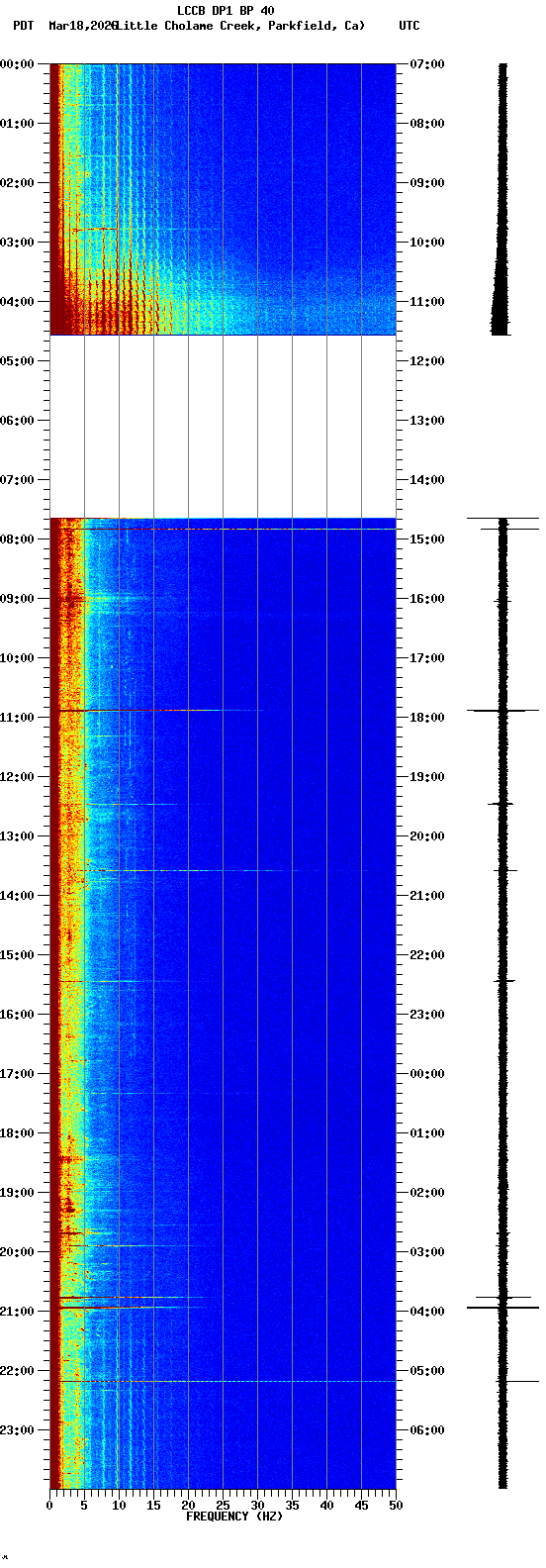This screenshot has height=1568, width=546.
Task: Select the UTC time label "13:00"
Action: tap(427, 421)
